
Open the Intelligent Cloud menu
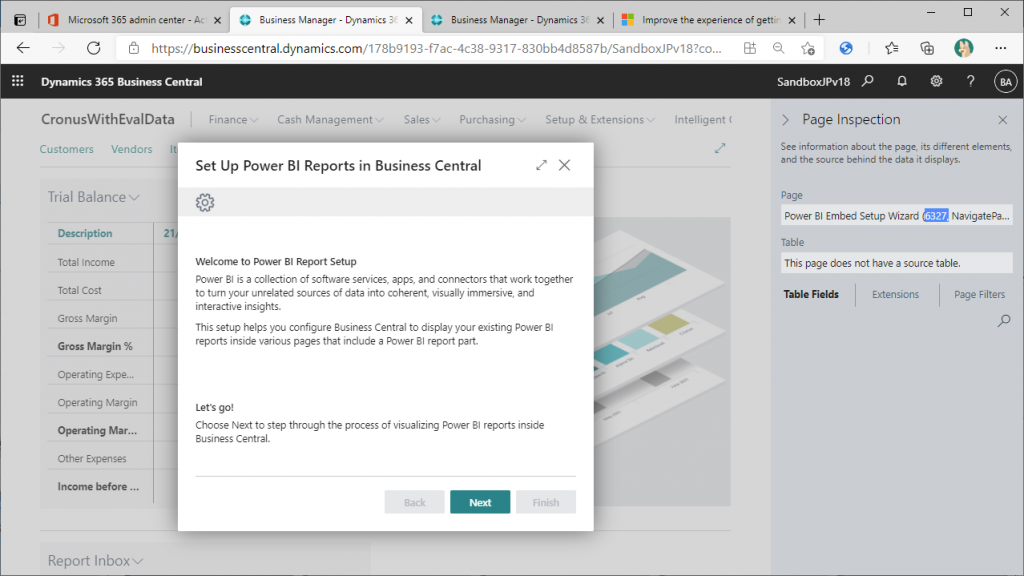pyautogui.click(x=703, y=120)
